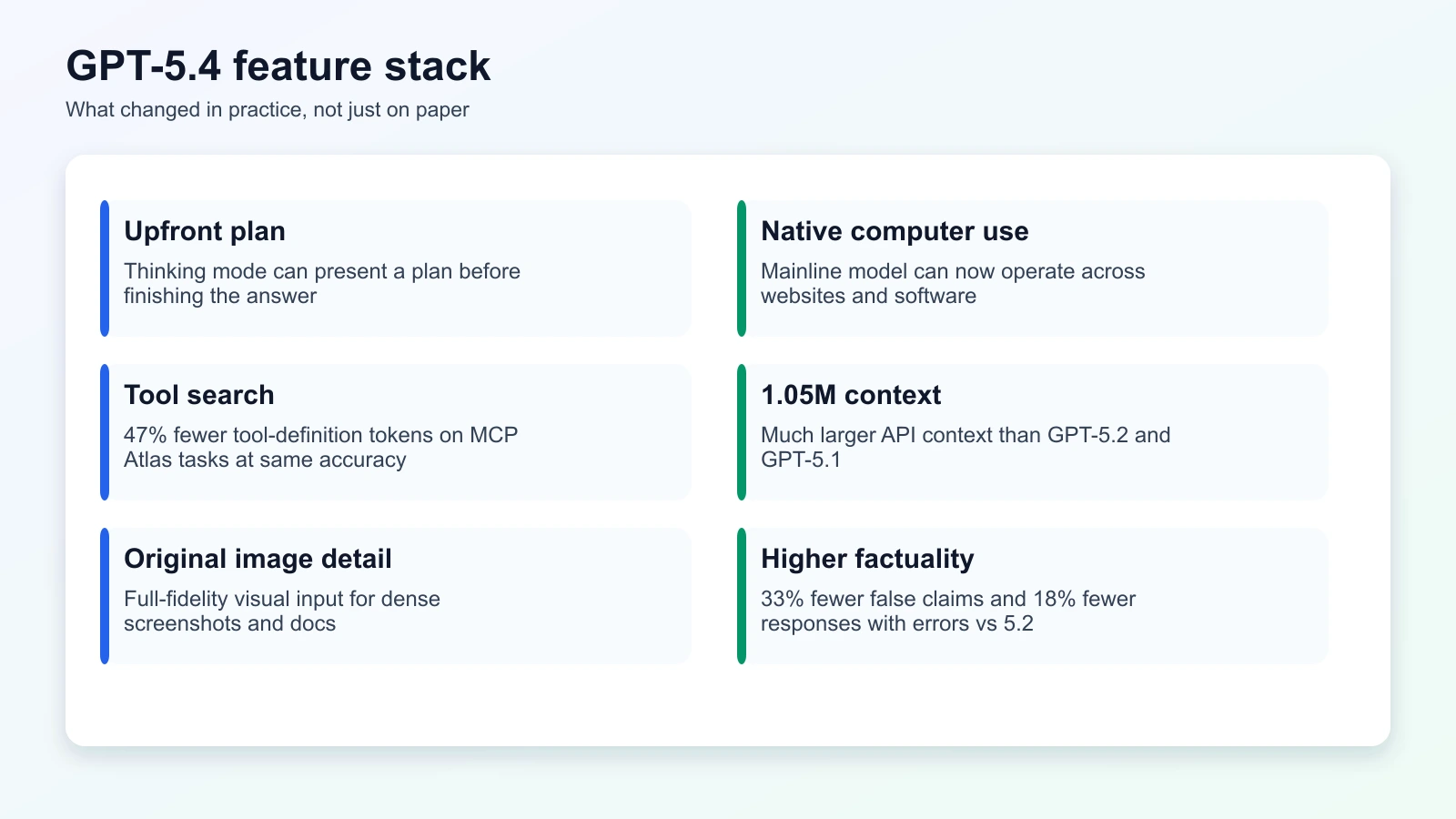Click the slide subtitle text
The width and height of the screenshot is (1456, 819).
[266, 109]
